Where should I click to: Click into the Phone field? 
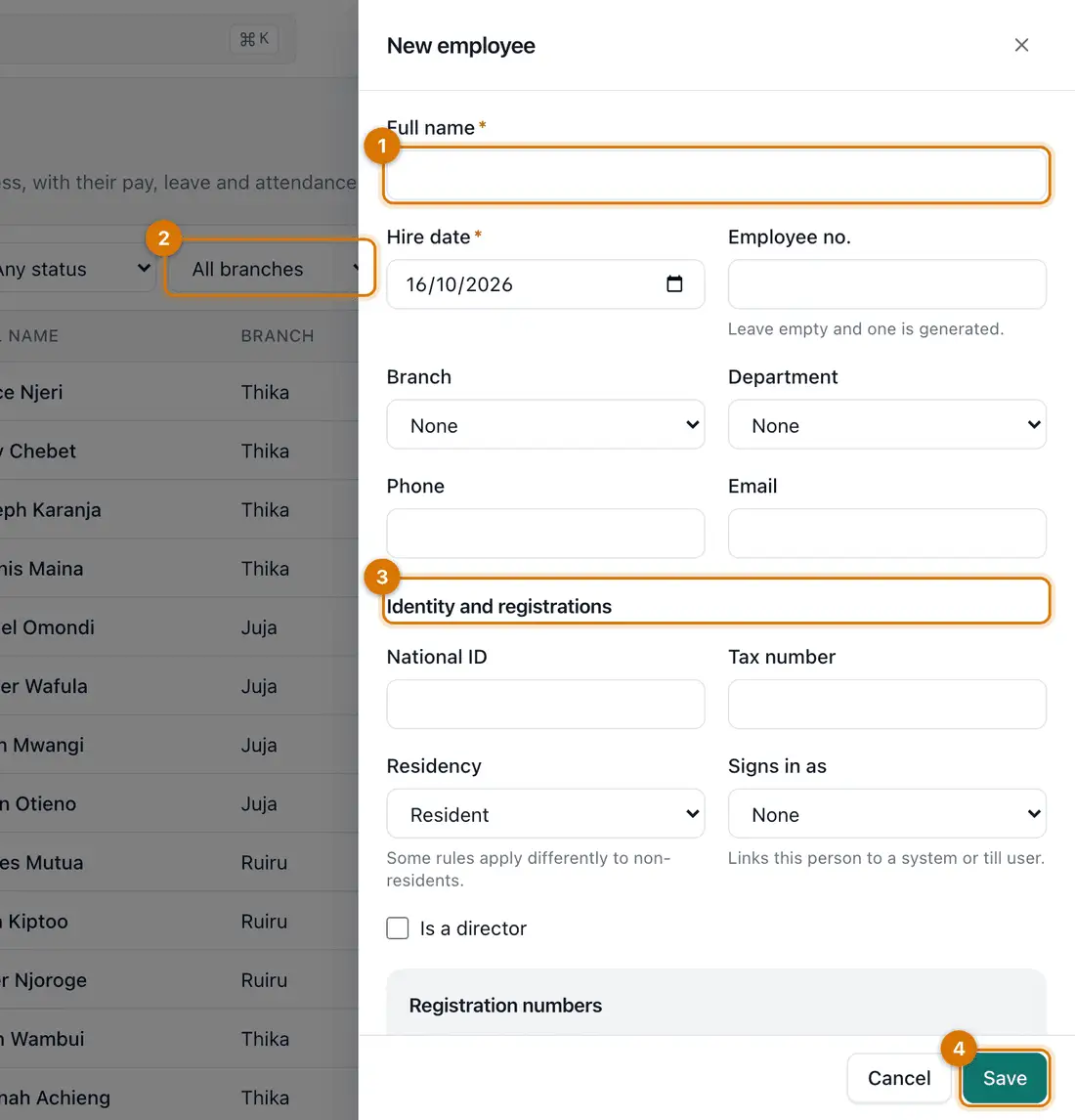point(545,533)
